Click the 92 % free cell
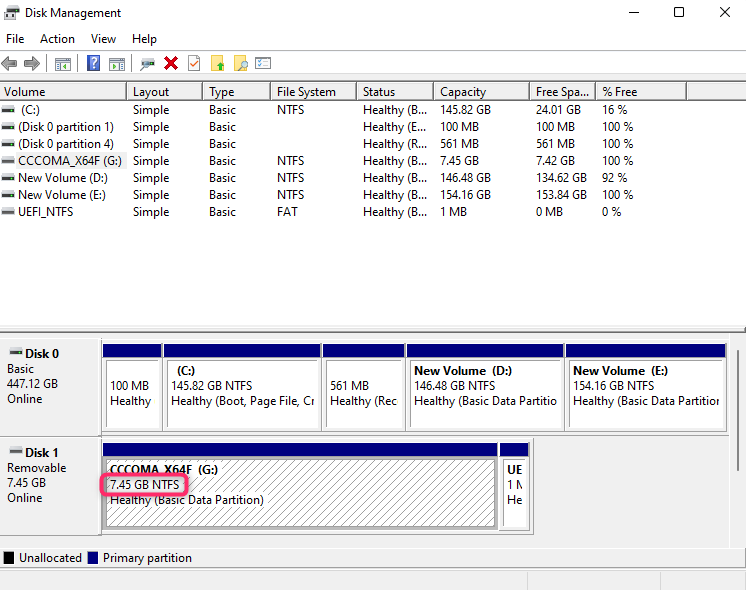 614,178
